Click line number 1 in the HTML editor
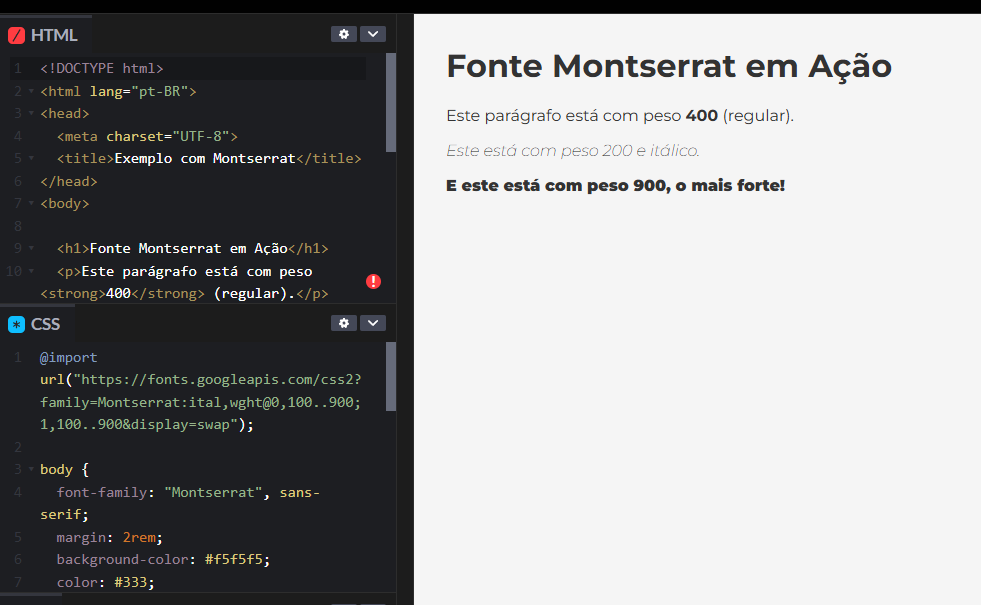The image size is (981, 605). pyautogui.click(x=18, y=69)
